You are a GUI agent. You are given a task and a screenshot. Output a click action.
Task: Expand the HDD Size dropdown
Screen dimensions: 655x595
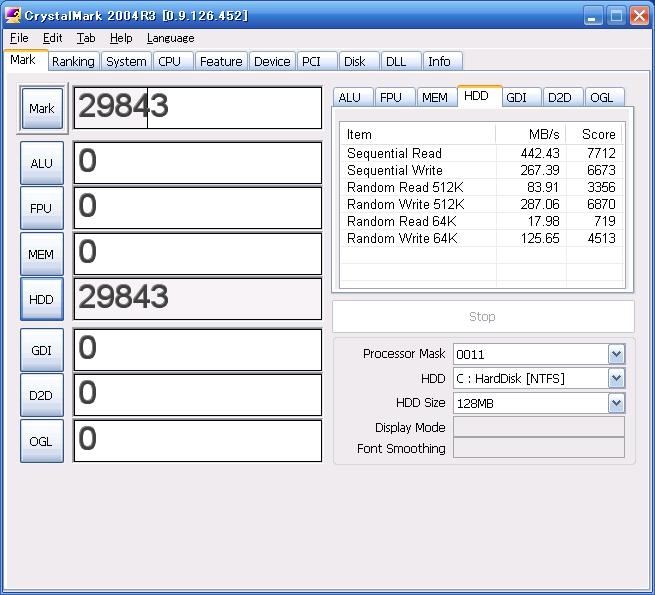coord(616,403)
